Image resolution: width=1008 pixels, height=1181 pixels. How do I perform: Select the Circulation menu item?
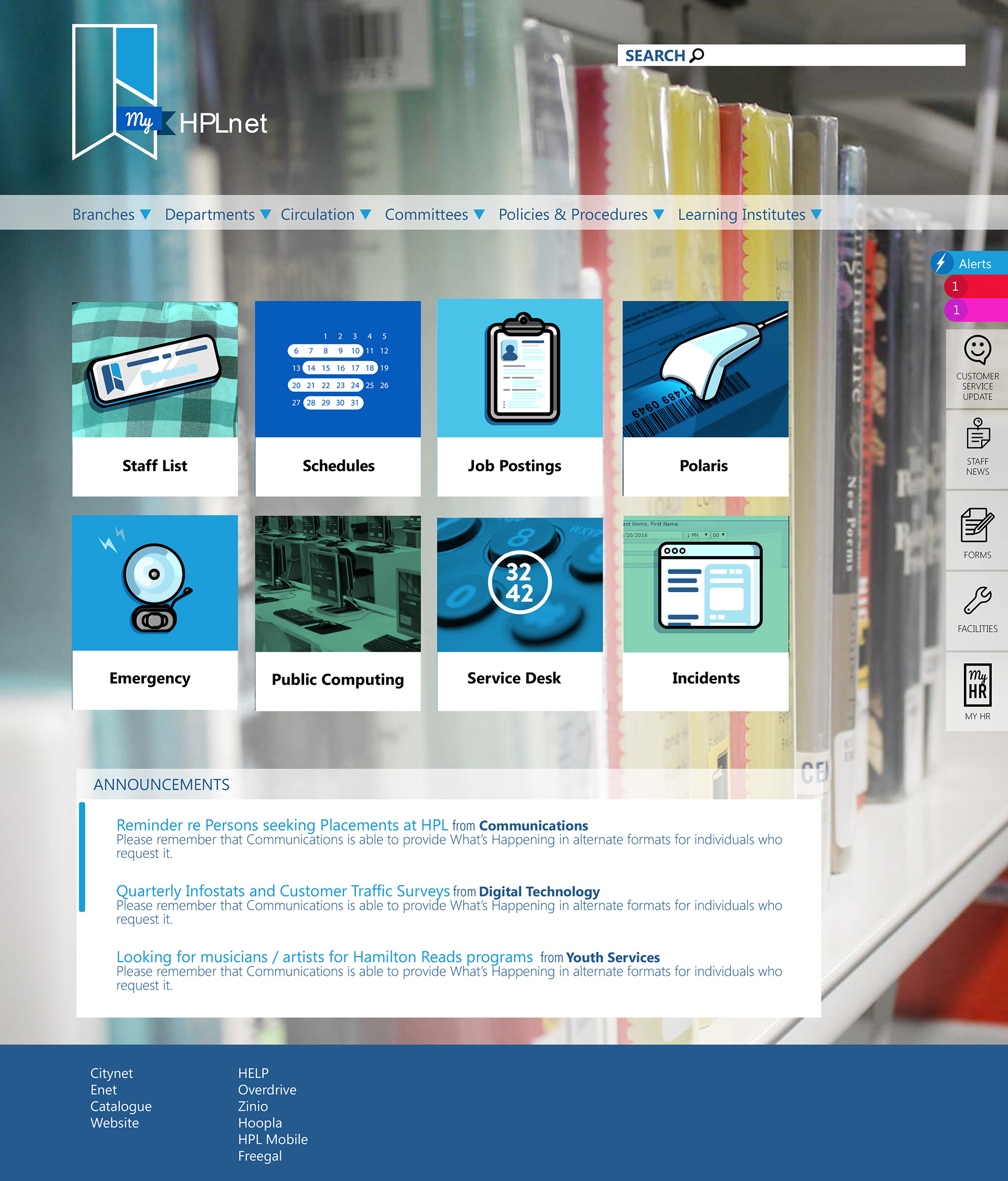pos(318,214)
